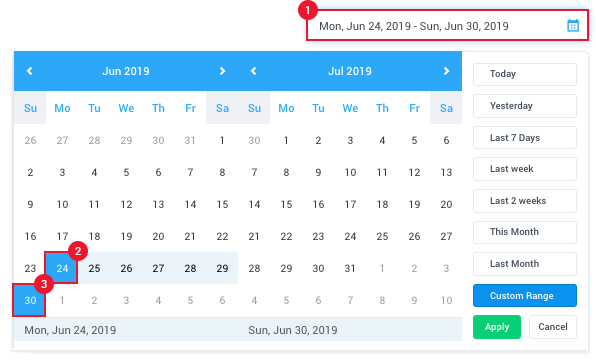Cancel the date selection

[x=553, y=327]
